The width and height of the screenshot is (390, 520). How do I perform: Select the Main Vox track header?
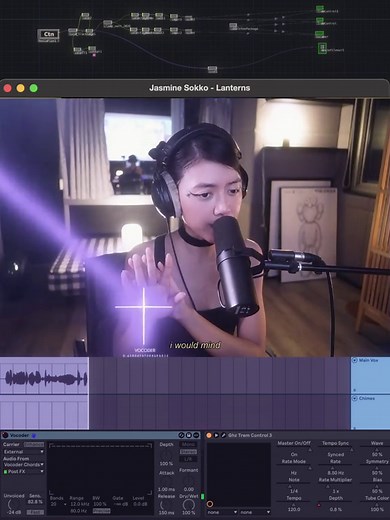tap(370, 375)
